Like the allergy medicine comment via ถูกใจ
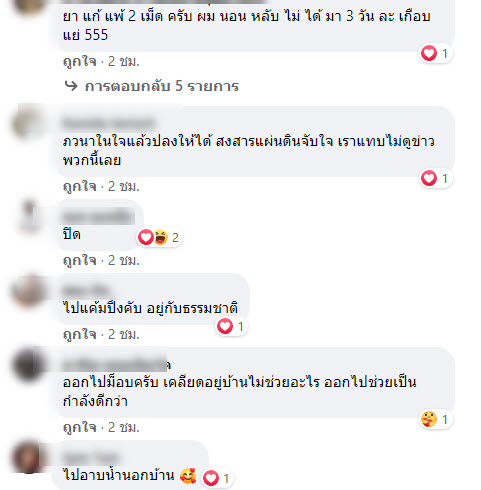Screen dimensions: 481x490 (80, 61)
